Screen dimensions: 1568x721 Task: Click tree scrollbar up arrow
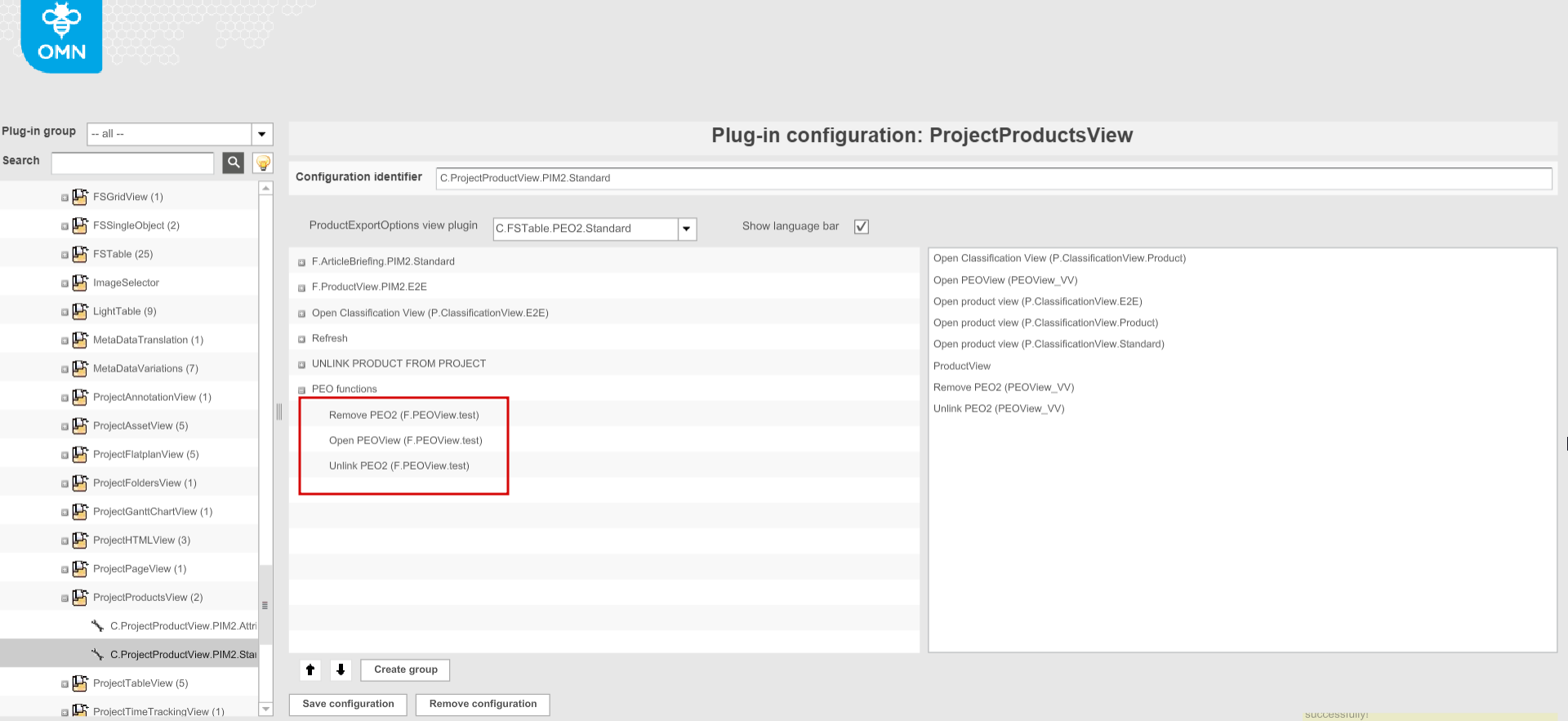coord(266,189)
